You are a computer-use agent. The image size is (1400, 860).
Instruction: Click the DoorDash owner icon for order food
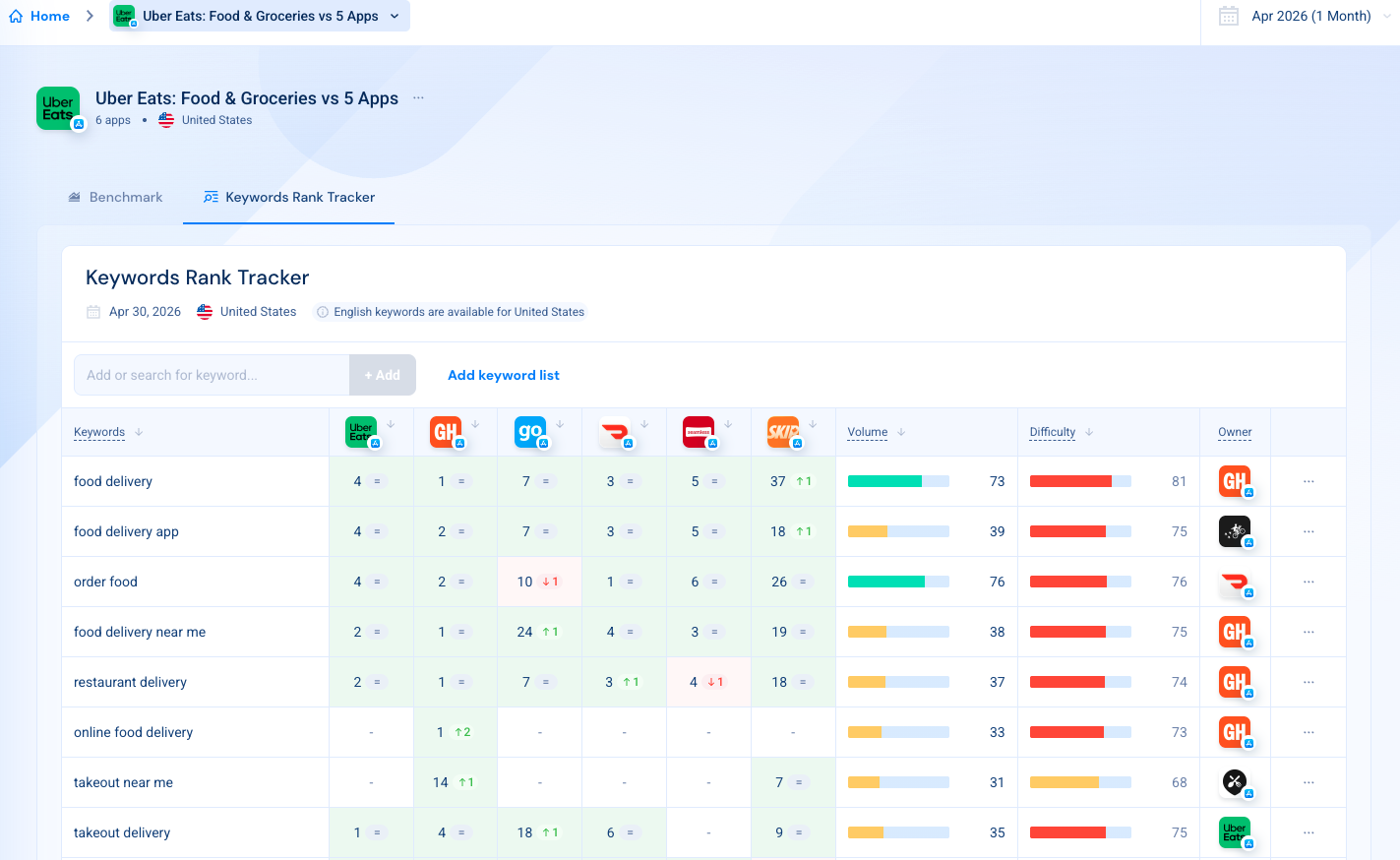point(1235,582)
